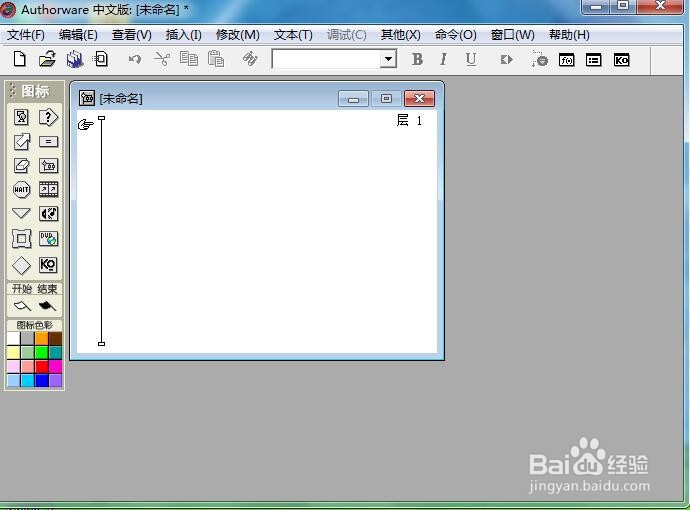This screenshot has width=690, height=510.
Task: Pick the white Start flag
Action: click(22, 305)
